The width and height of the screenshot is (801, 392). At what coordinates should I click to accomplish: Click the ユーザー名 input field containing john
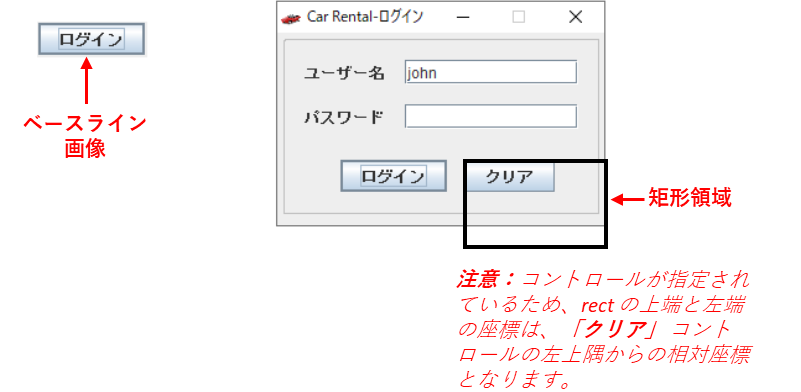click(x=491, y=72)
